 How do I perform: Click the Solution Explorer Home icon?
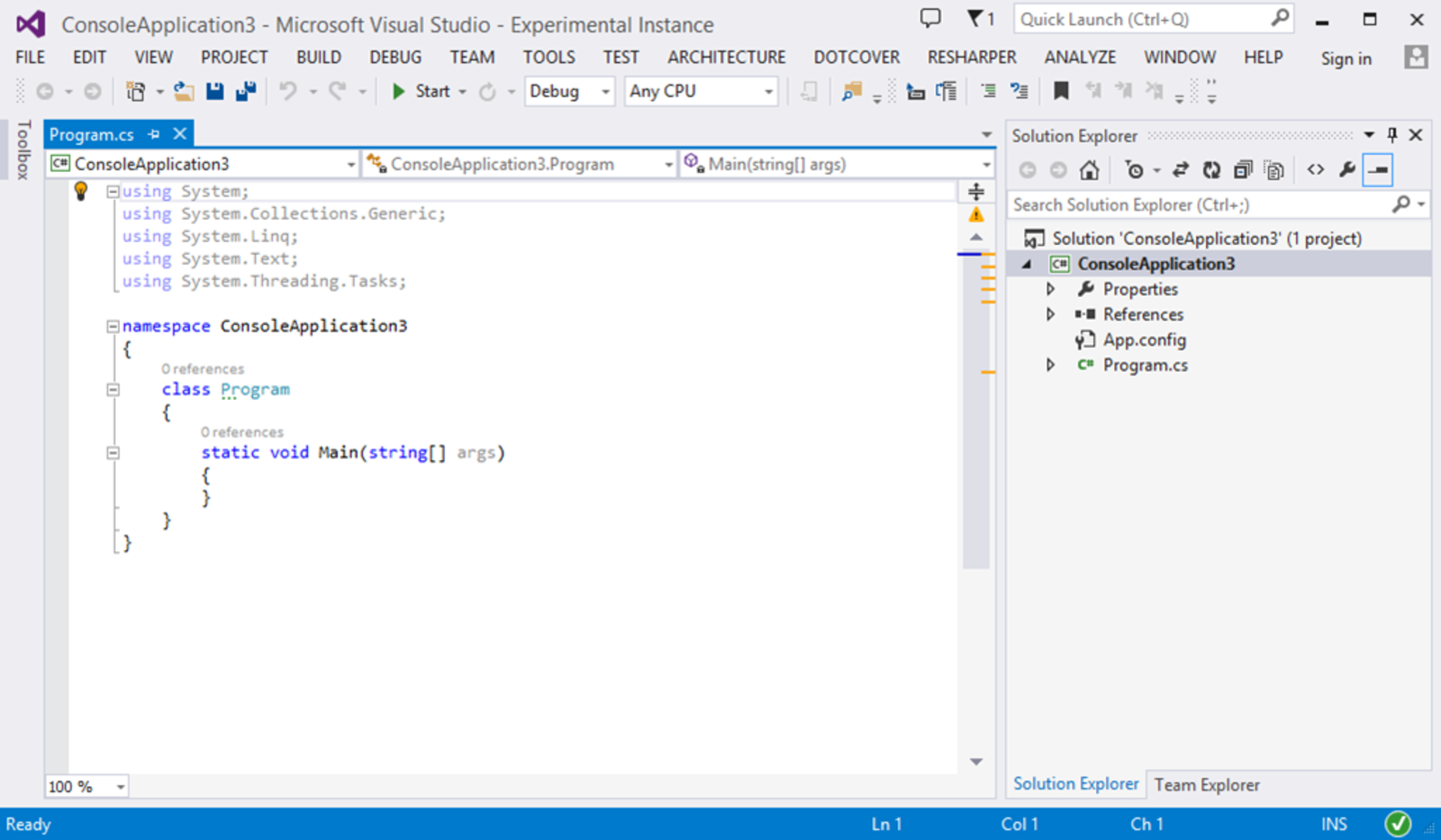coord(1090,169)
